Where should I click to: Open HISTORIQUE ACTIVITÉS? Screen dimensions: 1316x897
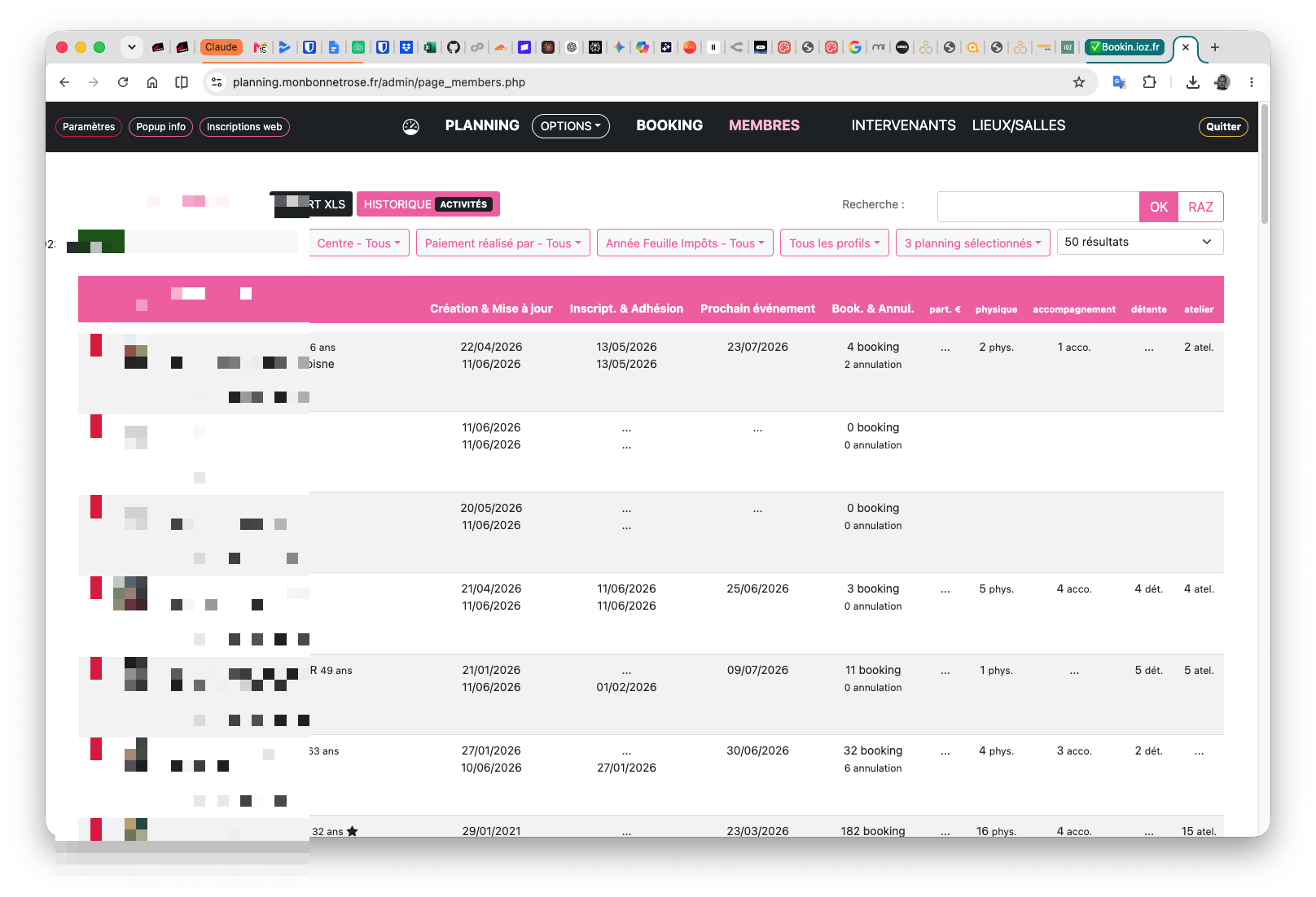428,204
